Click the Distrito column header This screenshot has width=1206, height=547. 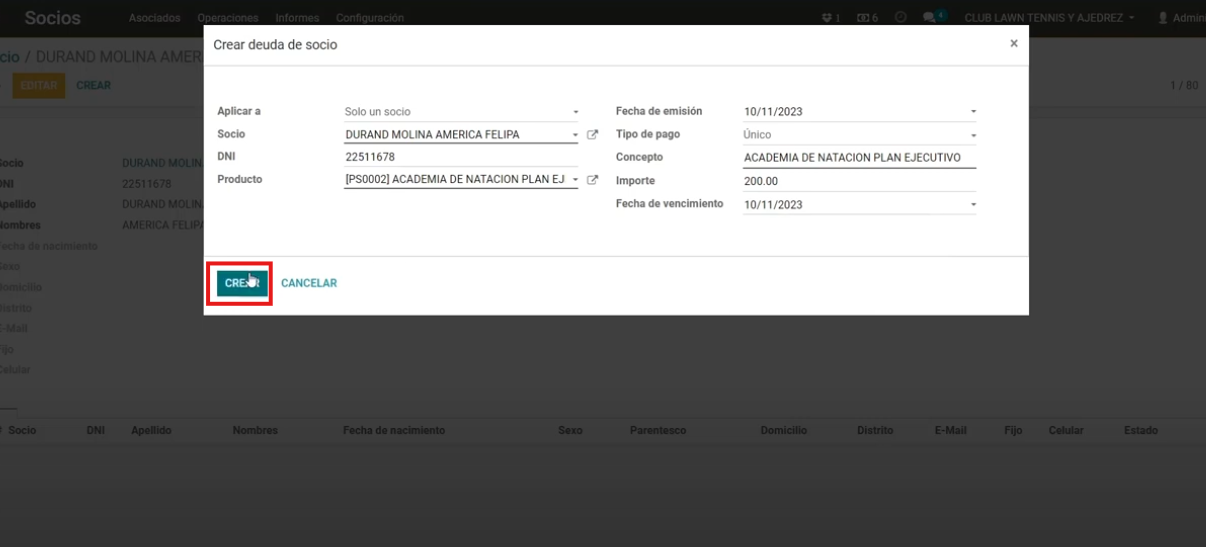tap(875, 430)
